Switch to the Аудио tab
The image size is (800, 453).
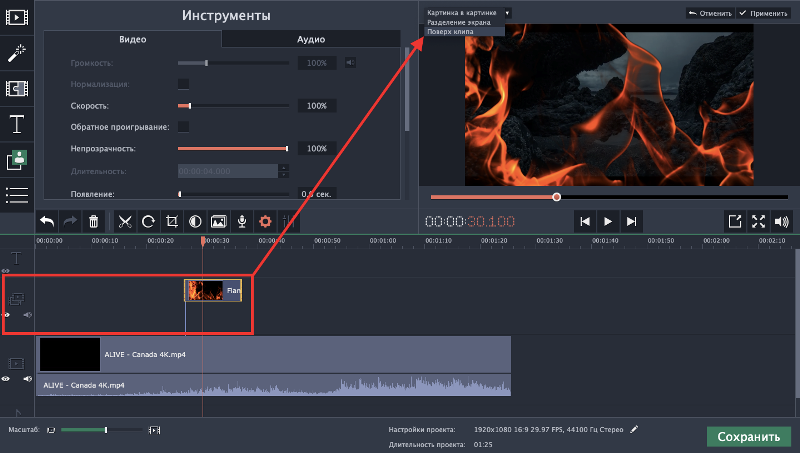tap(311, 39)
